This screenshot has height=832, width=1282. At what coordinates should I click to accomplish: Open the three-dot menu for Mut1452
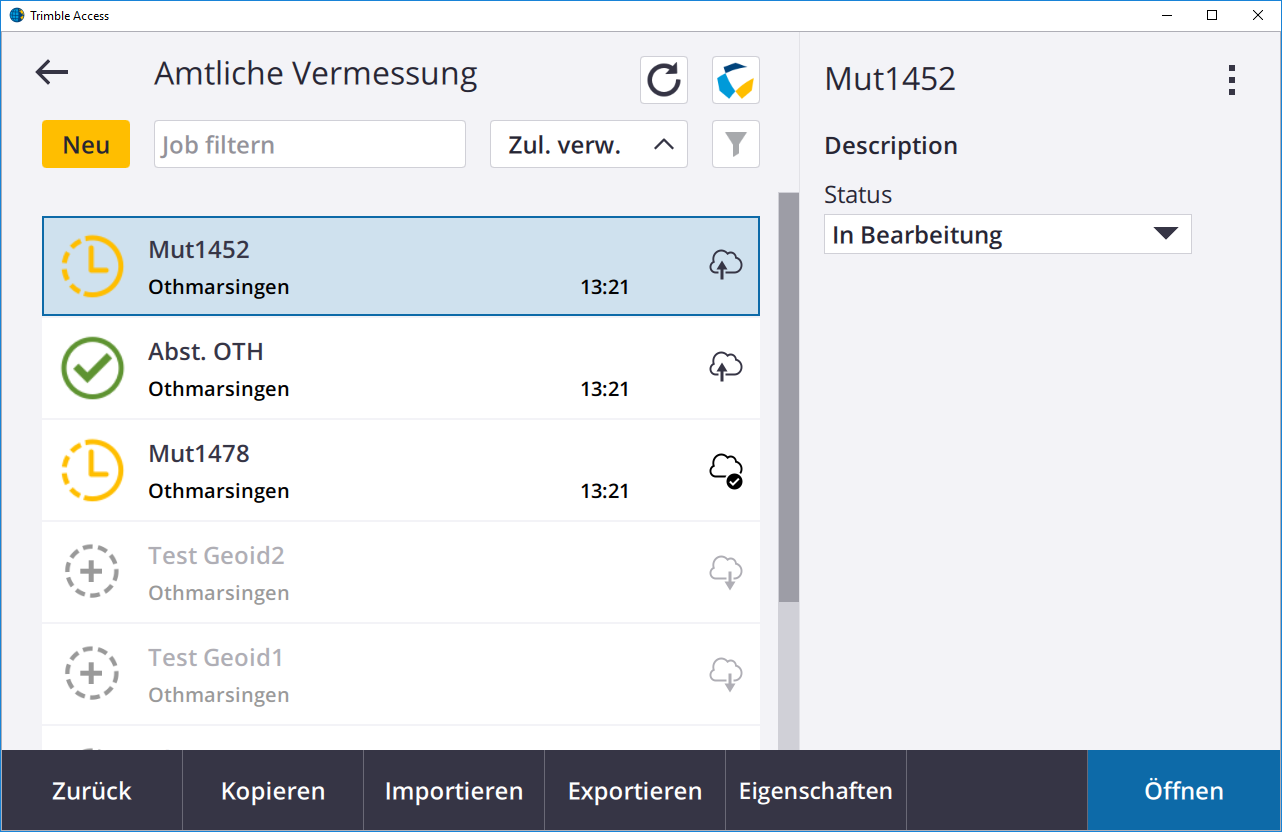1232,80
